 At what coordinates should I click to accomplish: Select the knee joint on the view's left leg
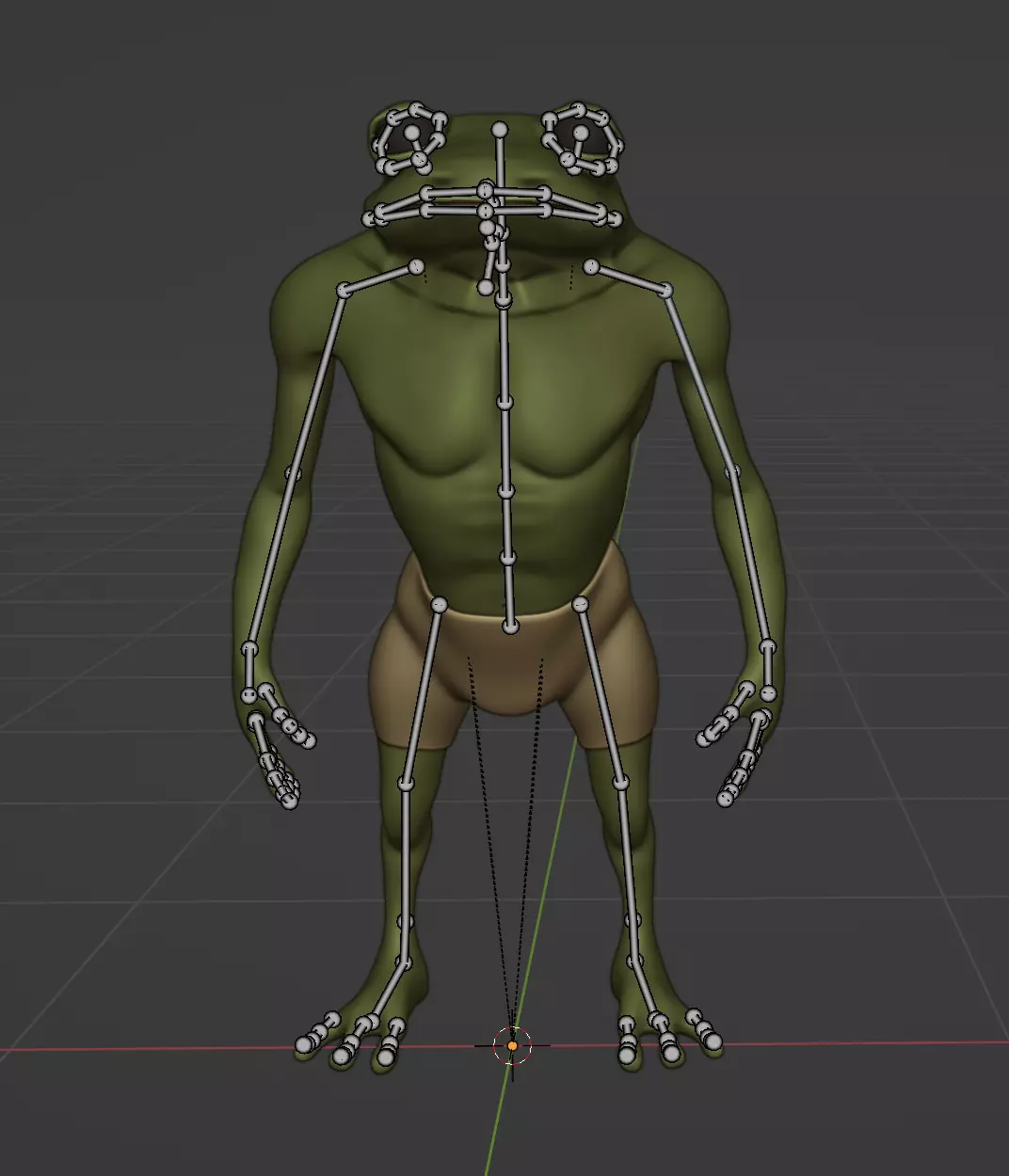pos(407,783)
